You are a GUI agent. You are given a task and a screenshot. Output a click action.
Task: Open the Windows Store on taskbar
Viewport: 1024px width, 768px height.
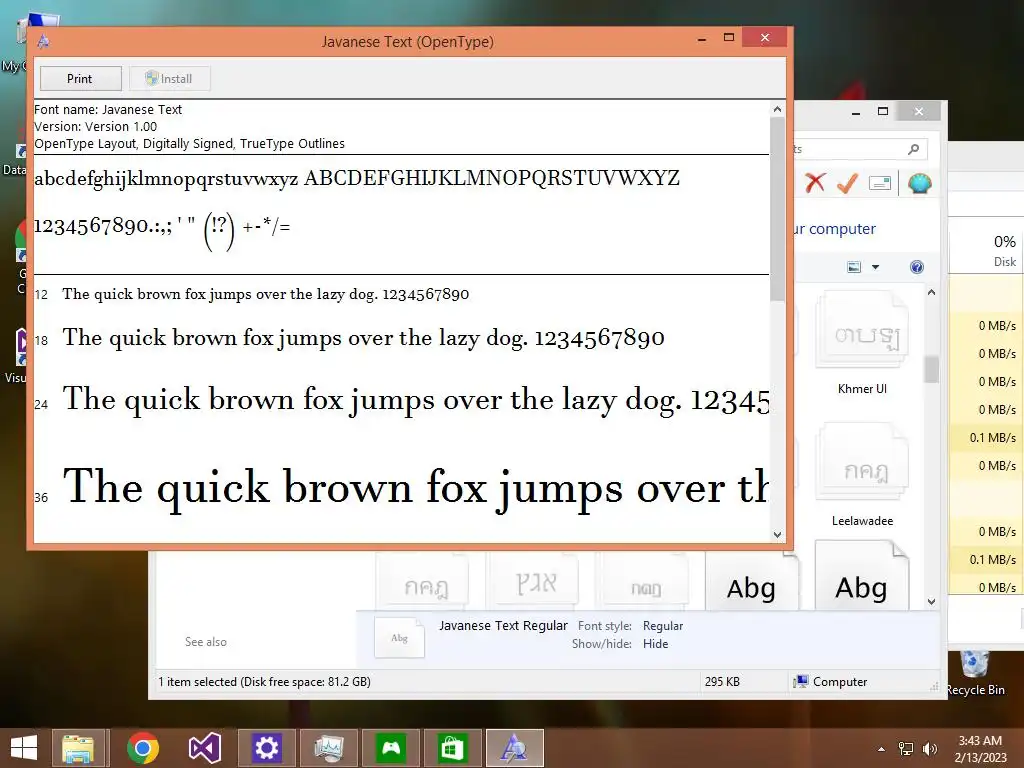[x=453, y=748]
